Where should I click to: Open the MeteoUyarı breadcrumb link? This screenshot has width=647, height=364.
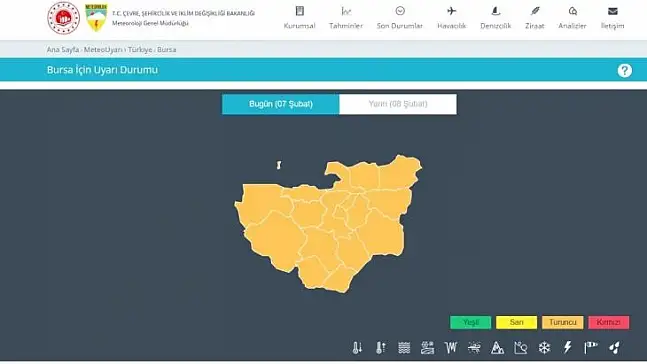click(103, 50)
